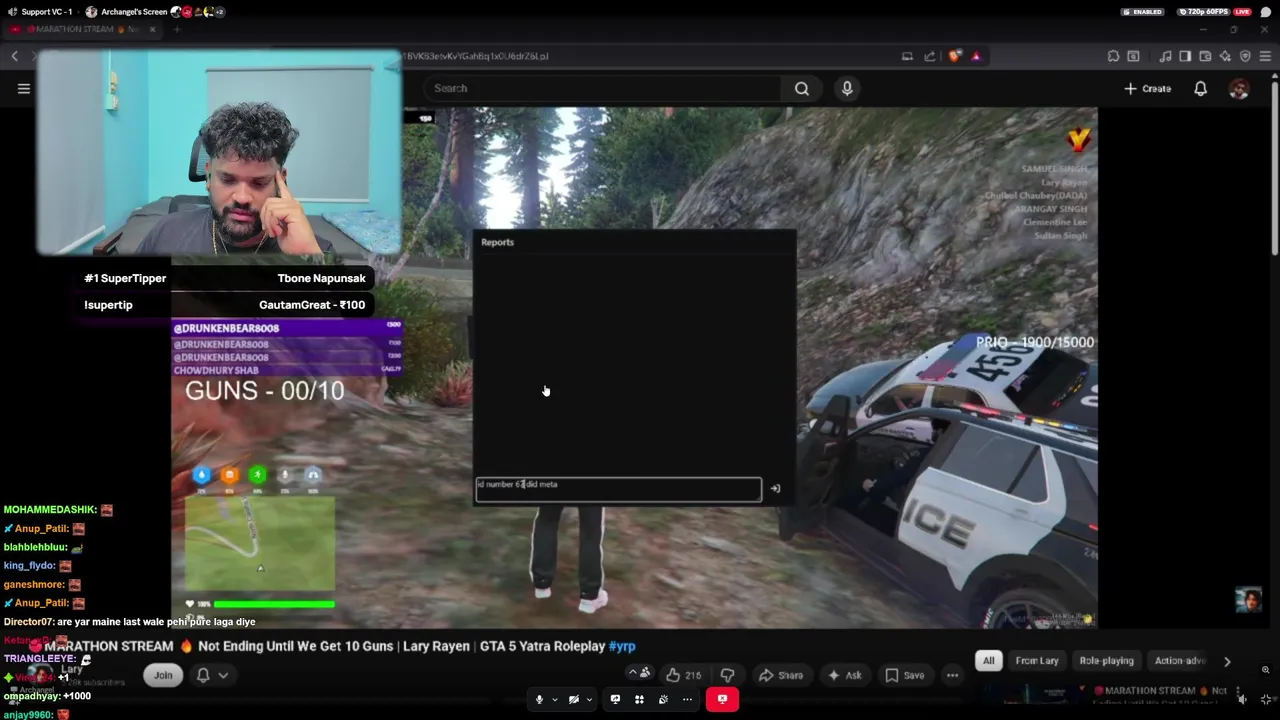
Task: Click the Join channel button
Action: [x=163, y=675]
